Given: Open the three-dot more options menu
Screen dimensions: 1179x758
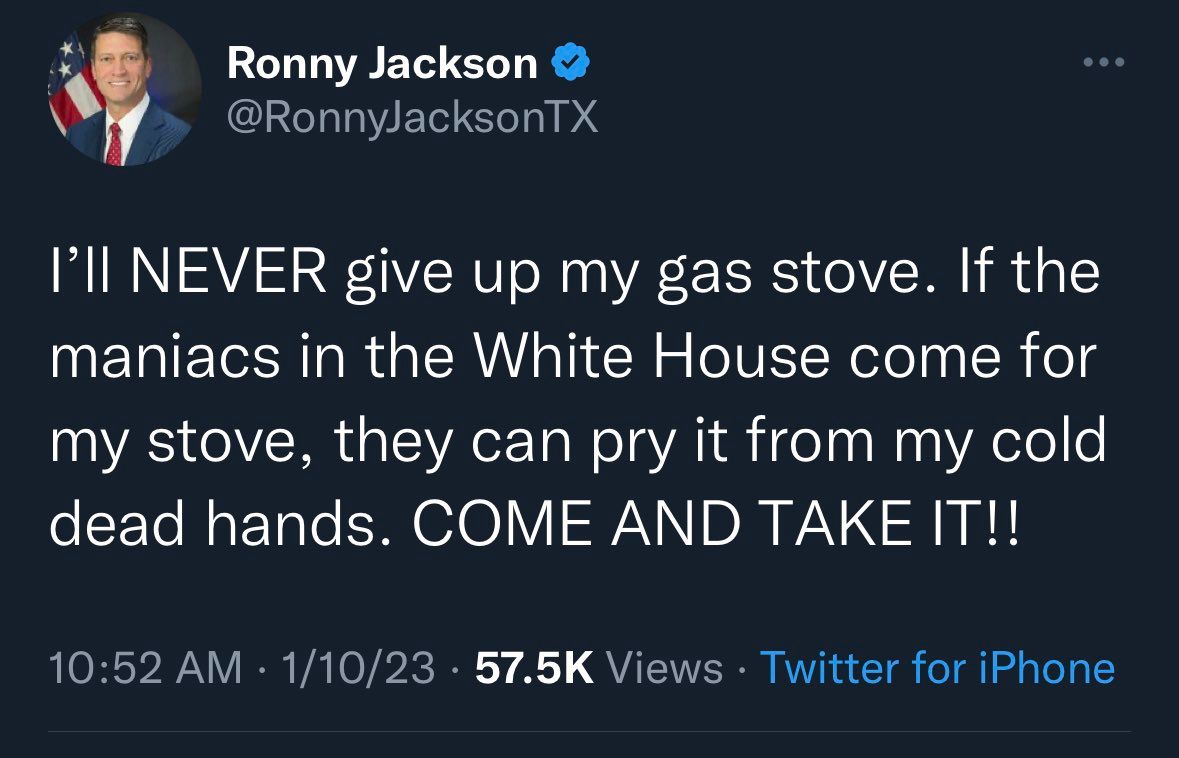Looking at the screenshot, I should [x=1105, y=62].
